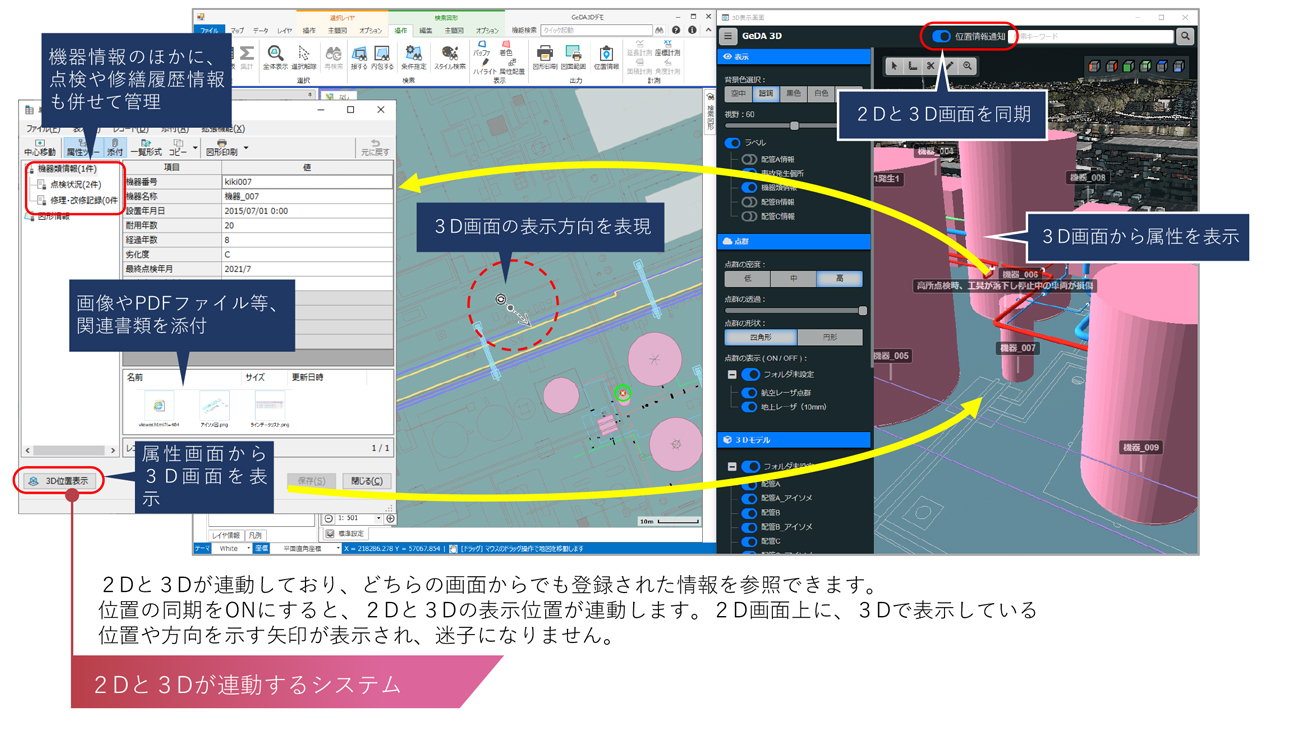Collapse the 表示 section header
This screenshot has height=732, width=1300.
(x=794, y=57)
